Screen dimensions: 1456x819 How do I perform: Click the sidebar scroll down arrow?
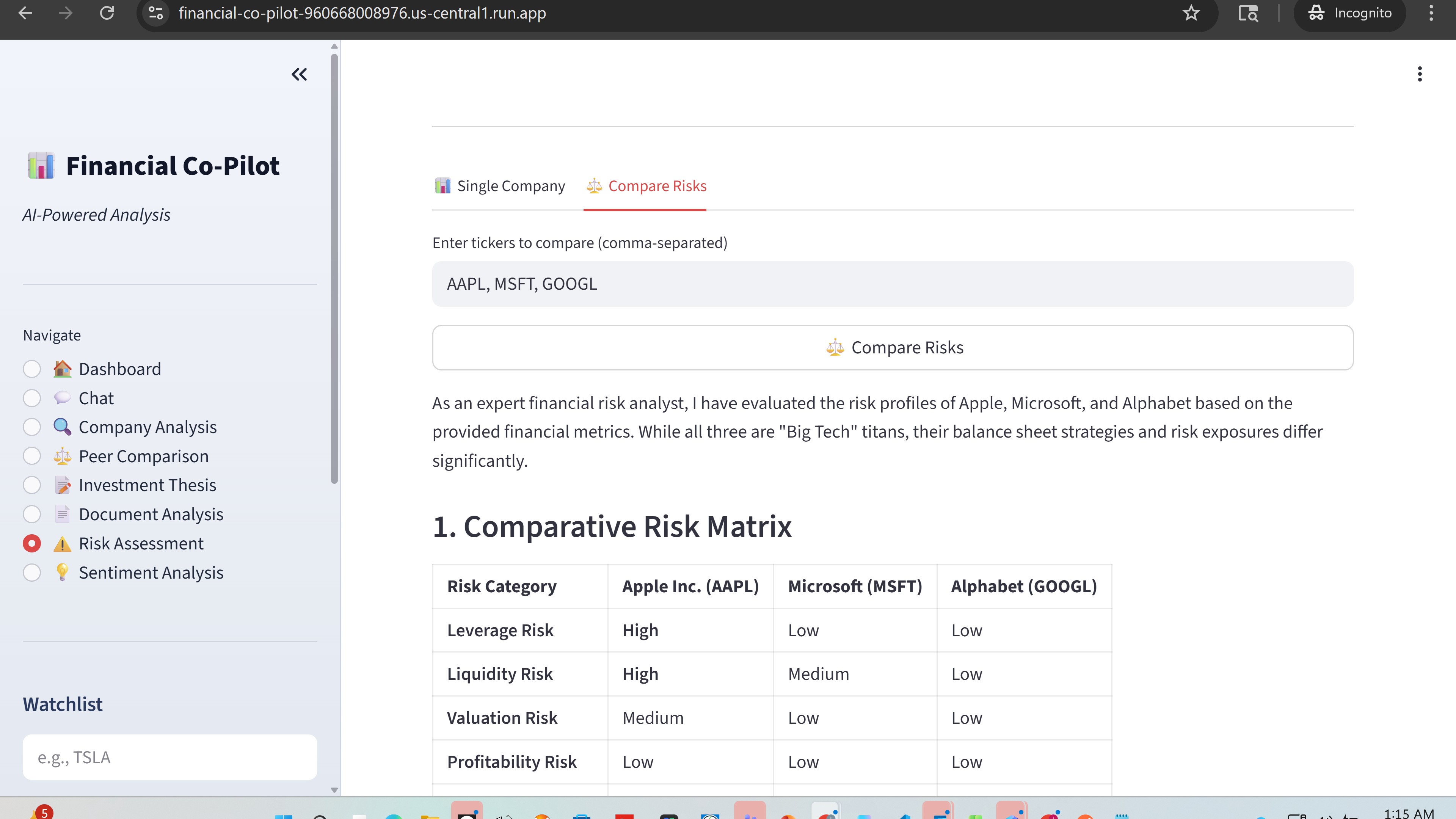334,790
